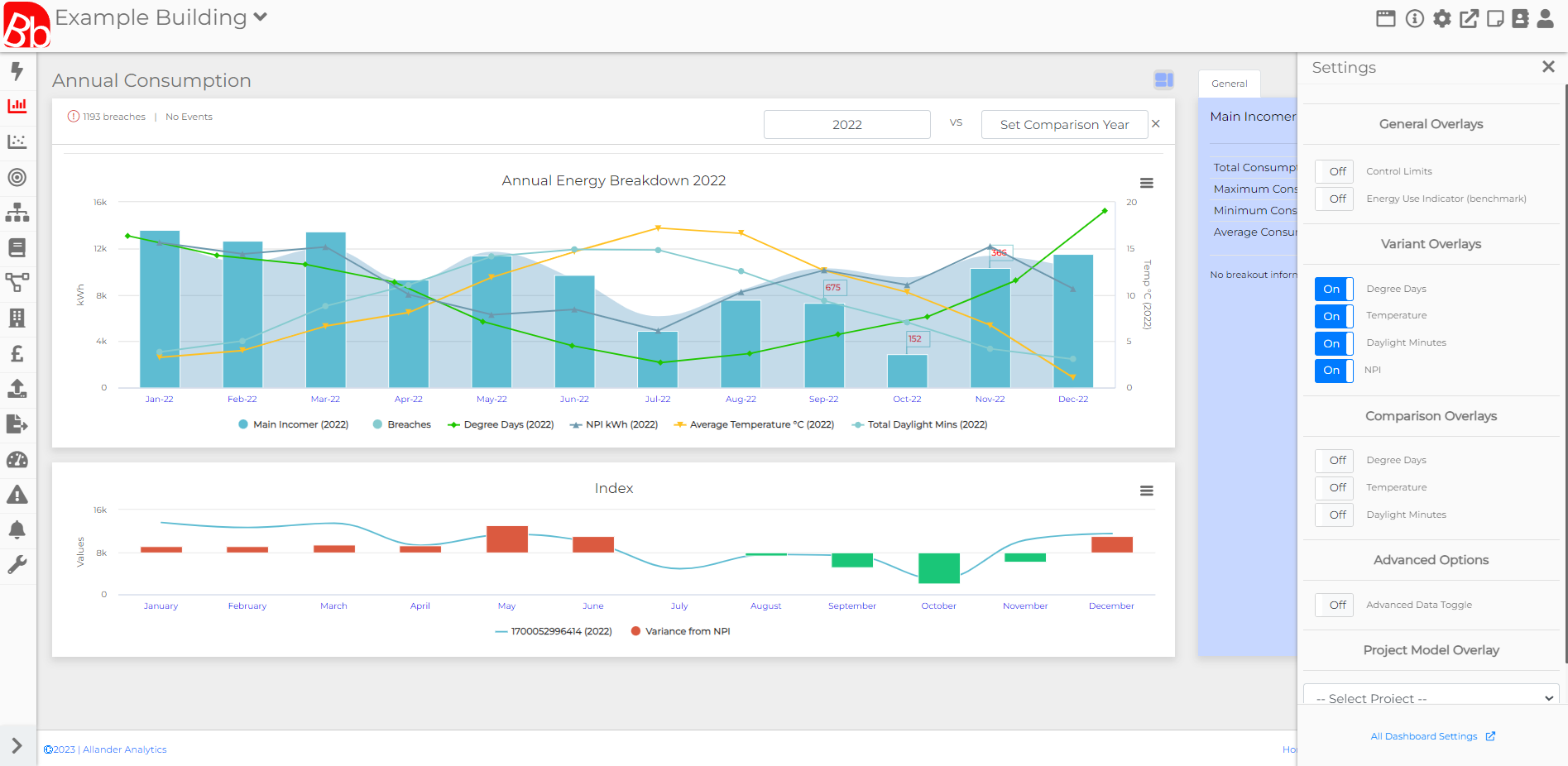Open All Dashboard Settings link

coord(1425,736)
